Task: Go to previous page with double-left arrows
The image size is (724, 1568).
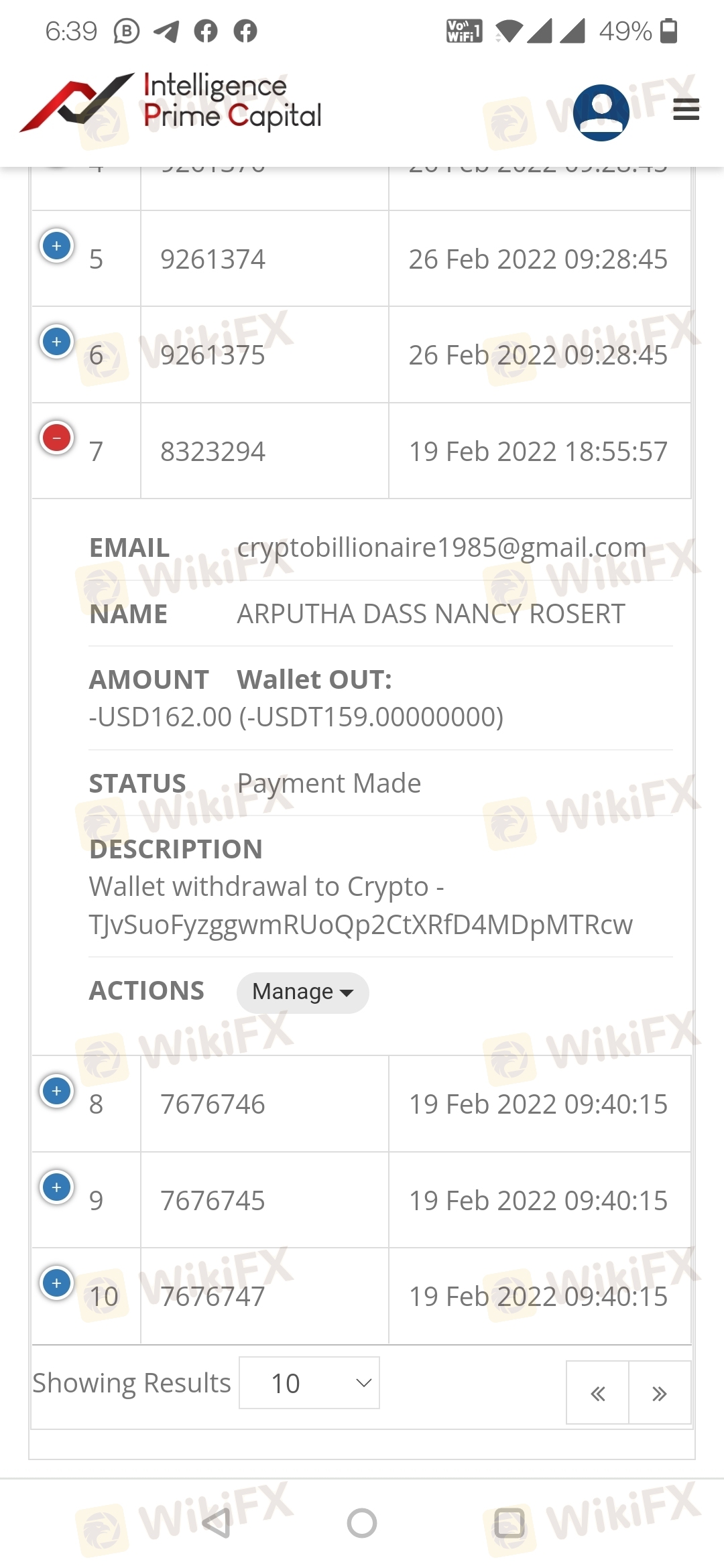Action: pos(597,1392)
